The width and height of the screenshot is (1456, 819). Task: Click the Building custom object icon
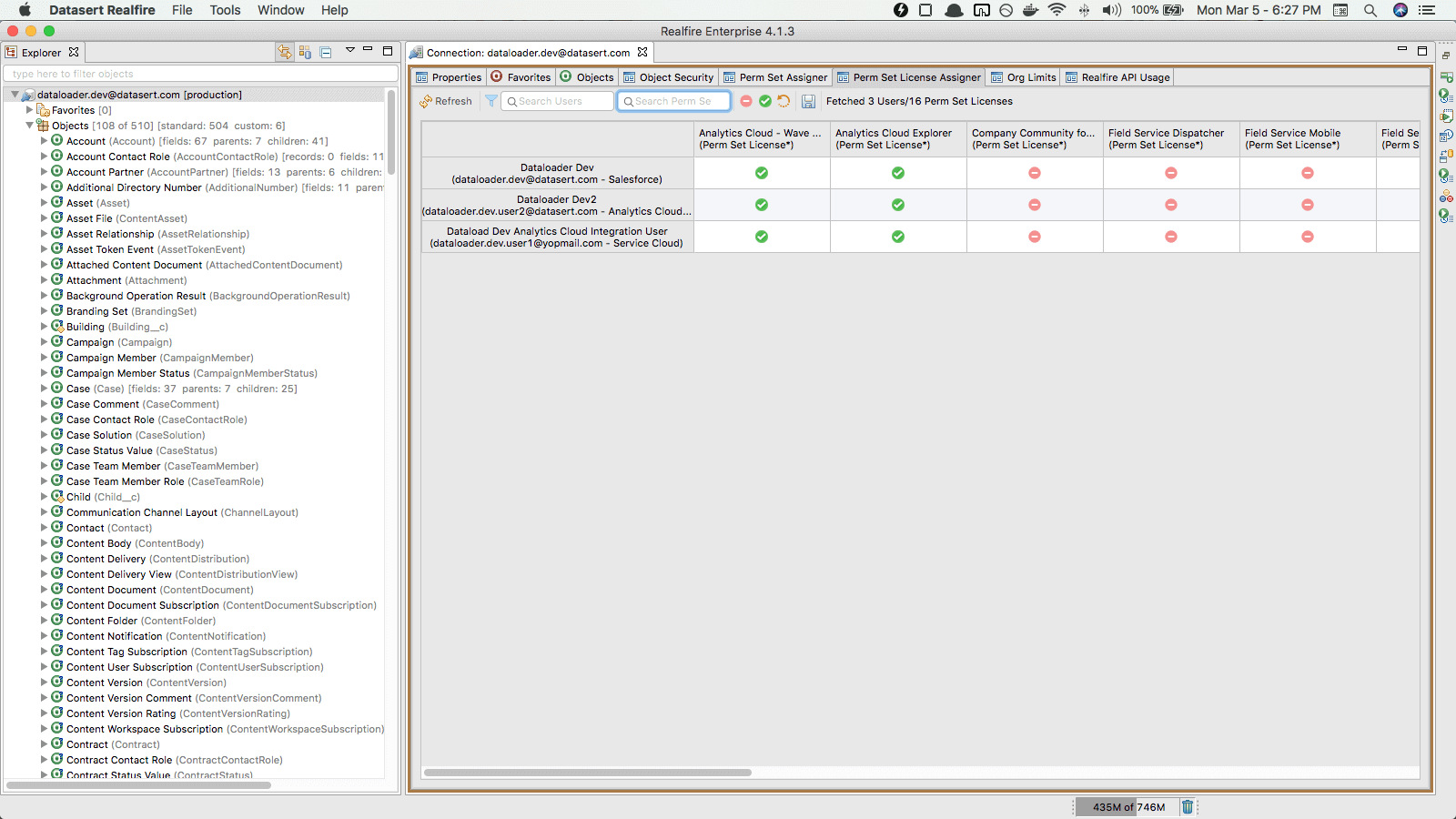pos(57,326)
